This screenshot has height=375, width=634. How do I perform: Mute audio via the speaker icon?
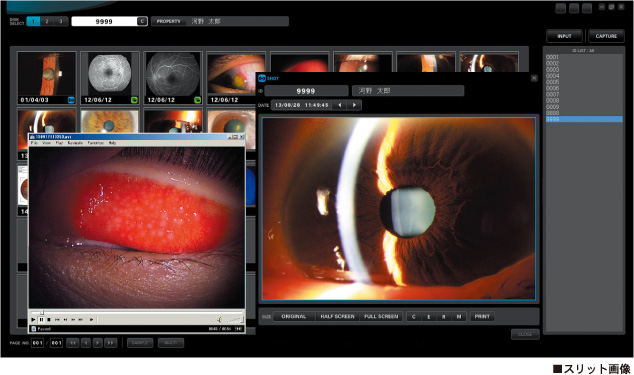coord(219,320)
